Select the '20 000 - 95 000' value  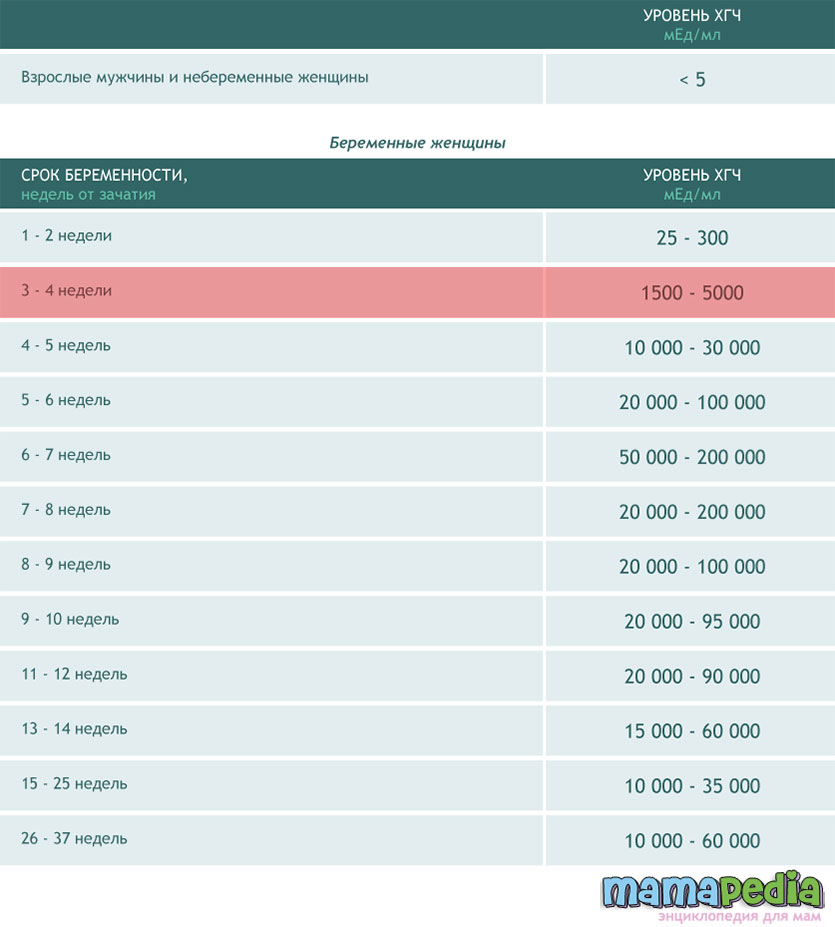pos(692,621)
